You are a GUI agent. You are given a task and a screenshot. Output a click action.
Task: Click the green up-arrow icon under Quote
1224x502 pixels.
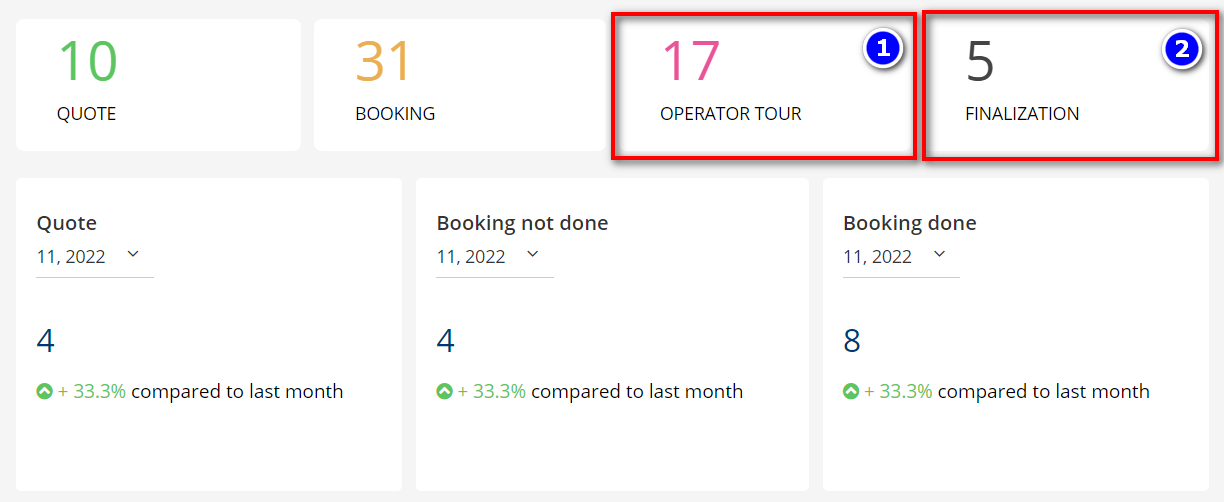44,392
